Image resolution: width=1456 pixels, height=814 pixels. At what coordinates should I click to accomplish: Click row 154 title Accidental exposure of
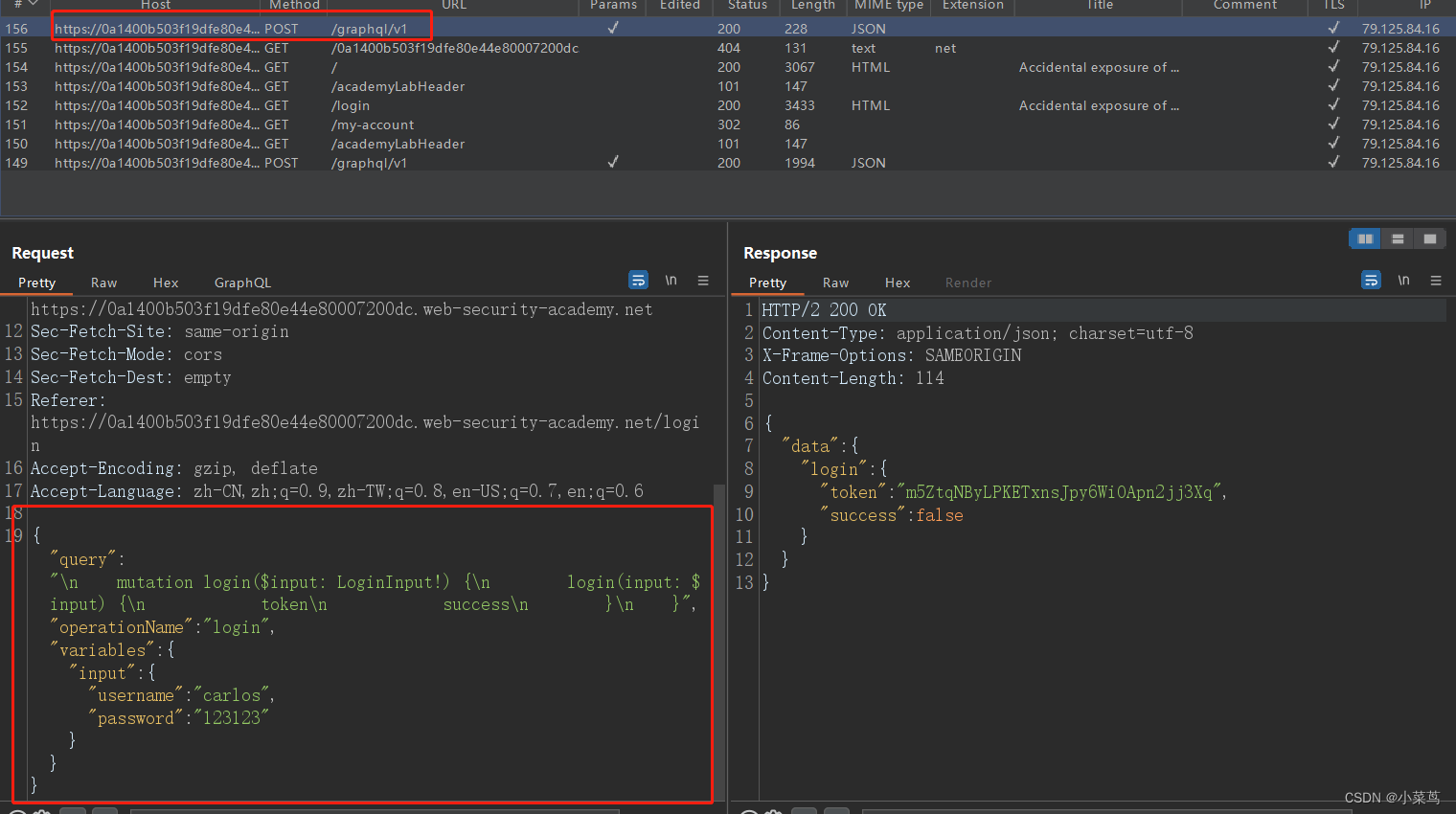tap(1099, 67)
